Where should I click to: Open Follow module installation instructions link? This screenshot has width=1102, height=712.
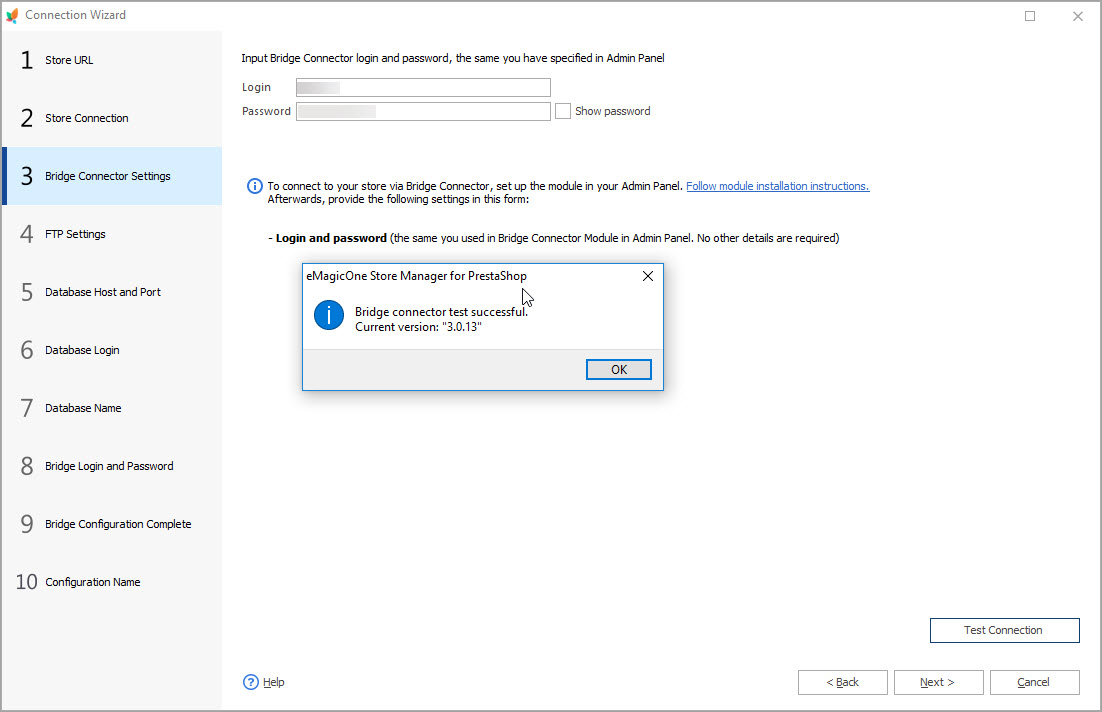pos(777,186)
